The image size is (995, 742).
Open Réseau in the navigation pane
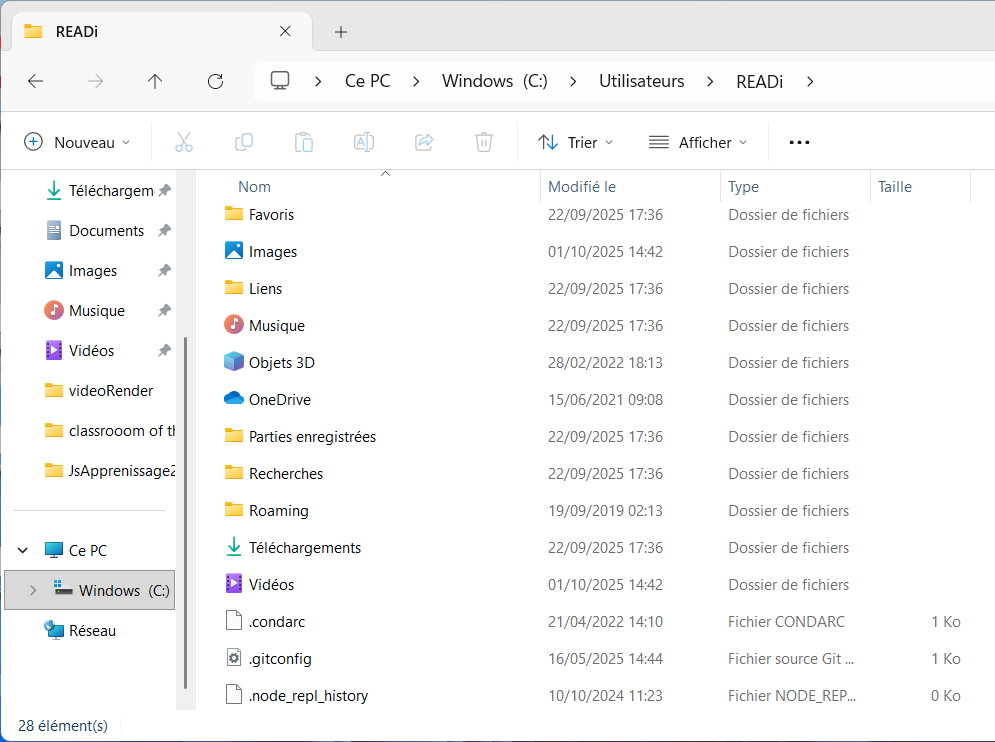(92, 630)
